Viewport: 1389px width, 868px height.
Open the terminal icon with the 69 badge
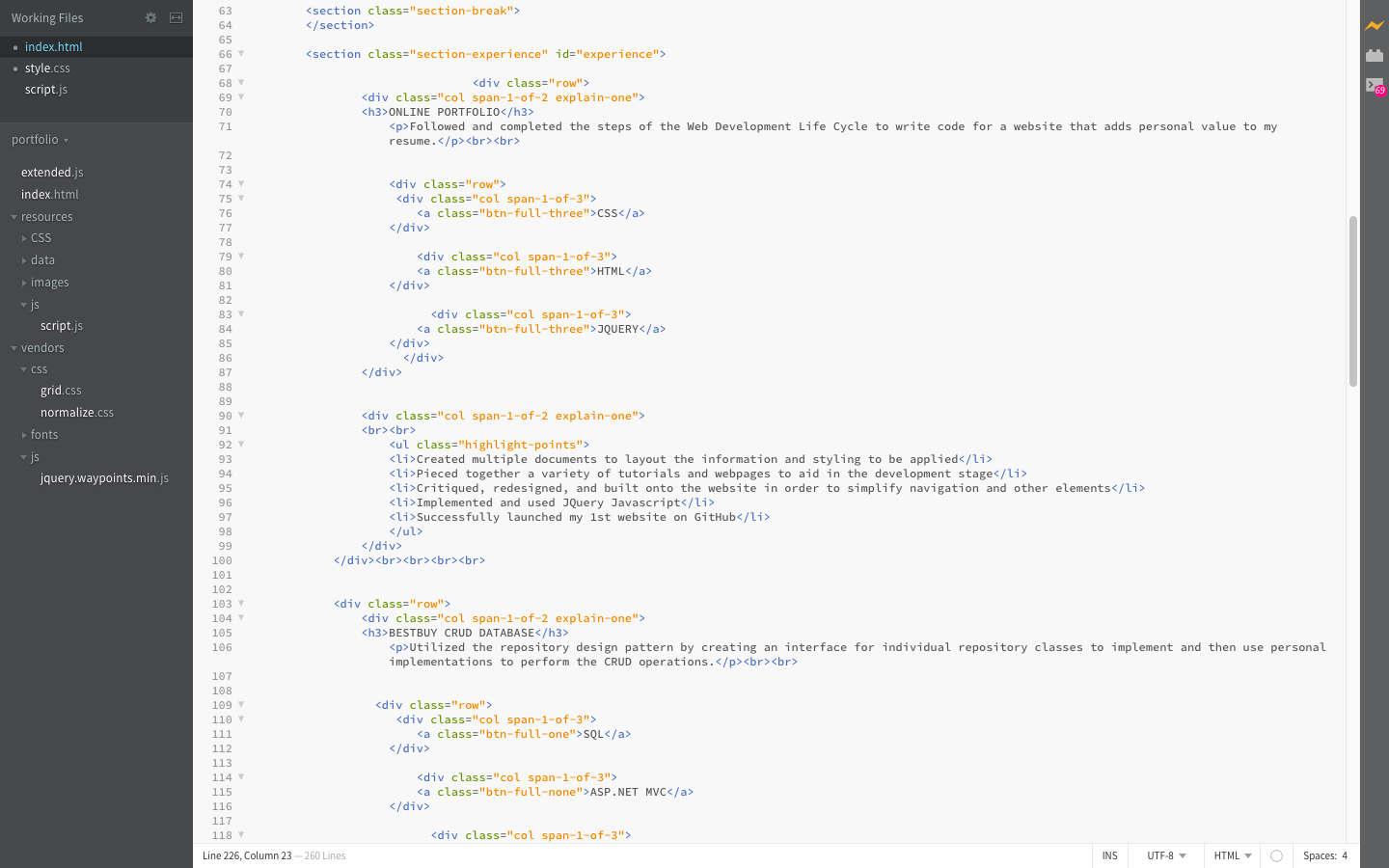(1375, 86)
